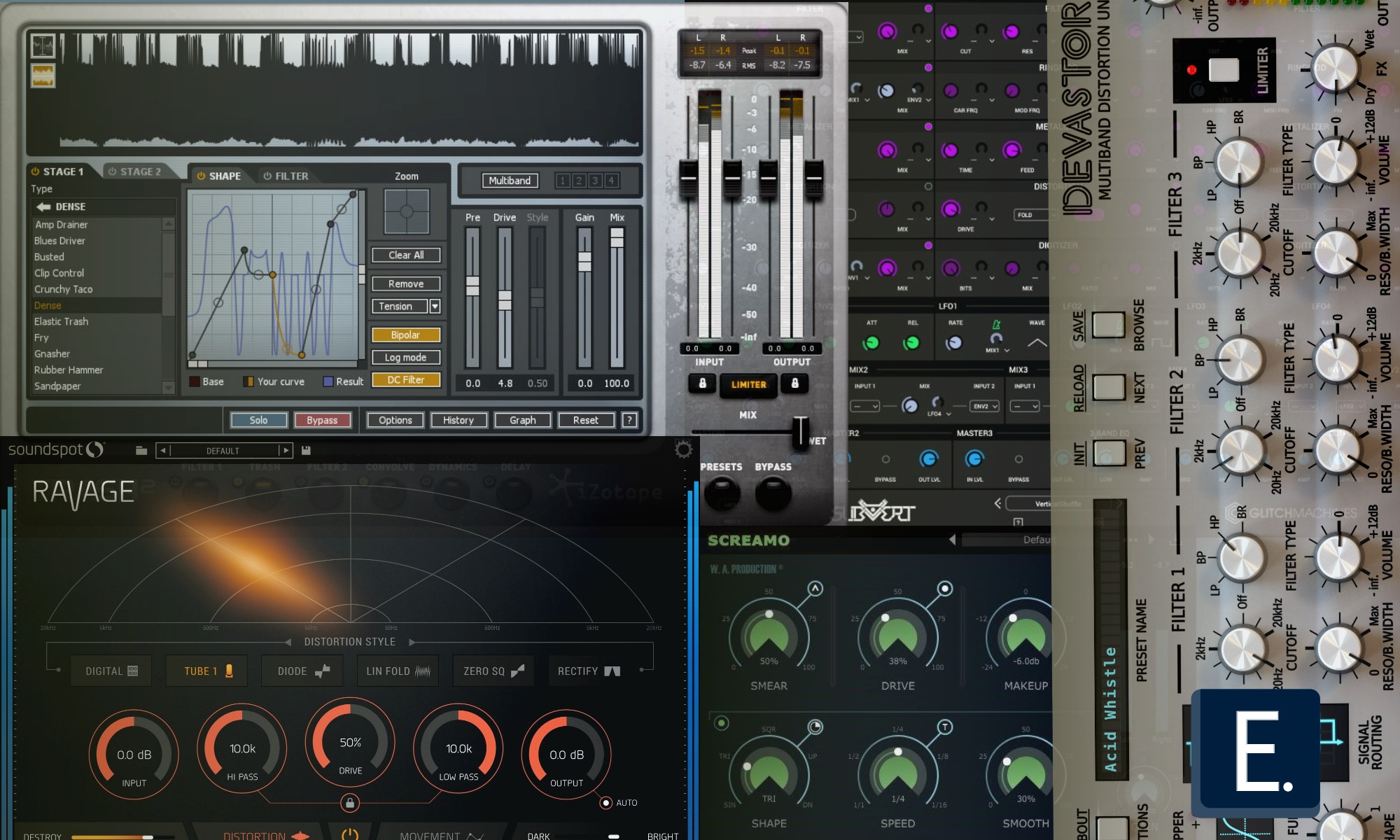Go to next preset in Ravage preset bar
This screenshot has width=1400, height=840.
pyautogui.click(x=285, y=451)
